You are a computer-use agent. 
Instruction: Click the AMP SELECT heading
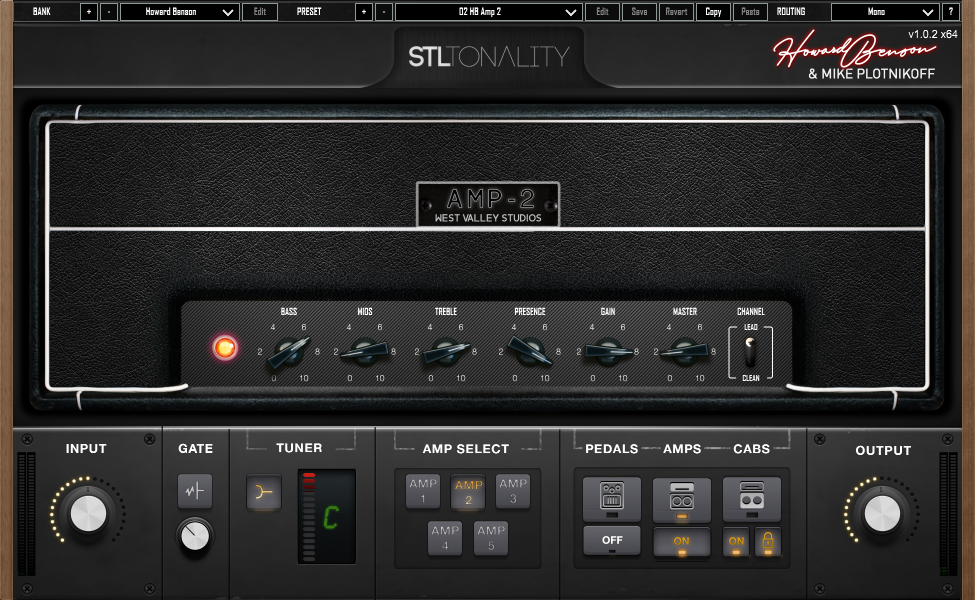(466, 449)
